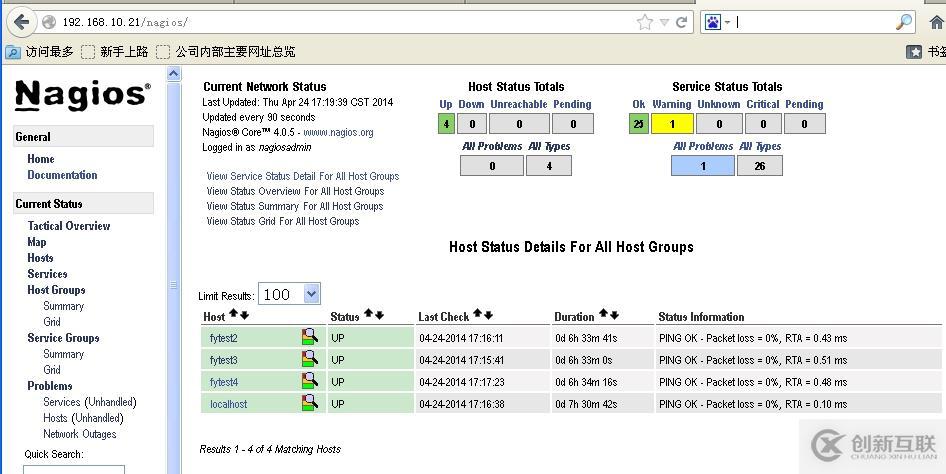
Task: View service details icon for fytest2
Action: pyautogui.click(x=310, y=337)
